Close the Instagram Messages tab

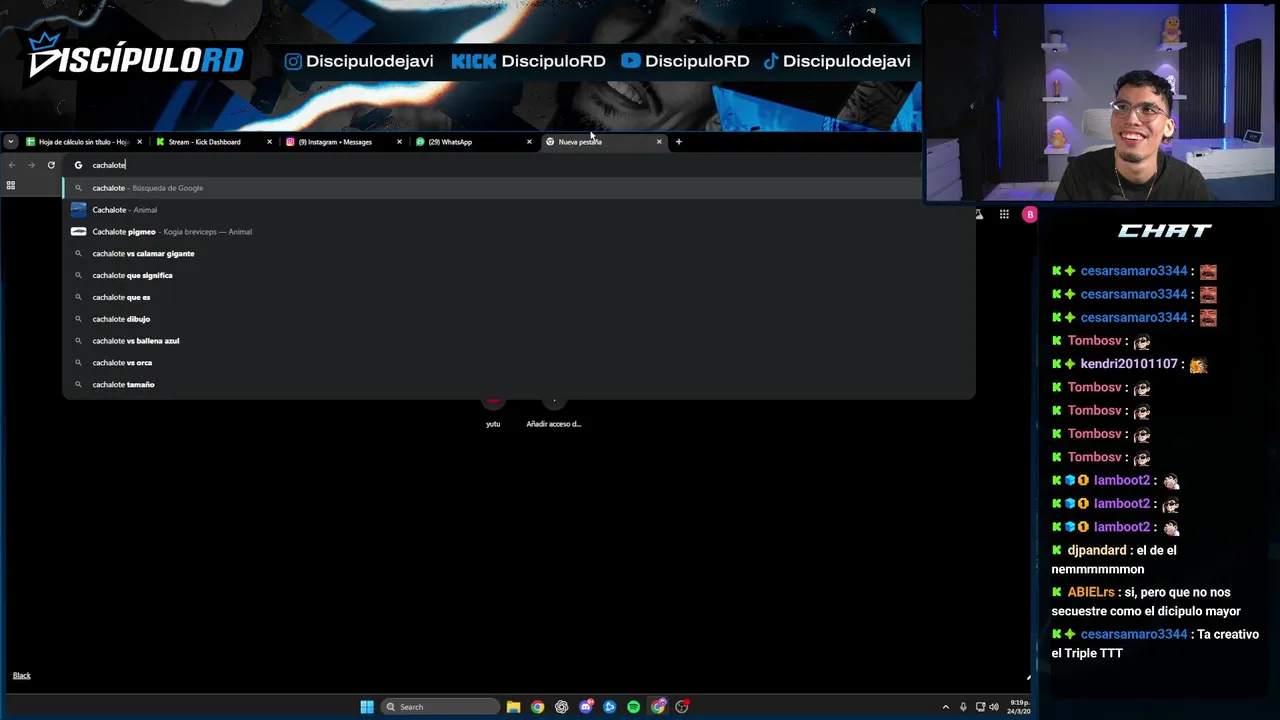click(399, 142)
